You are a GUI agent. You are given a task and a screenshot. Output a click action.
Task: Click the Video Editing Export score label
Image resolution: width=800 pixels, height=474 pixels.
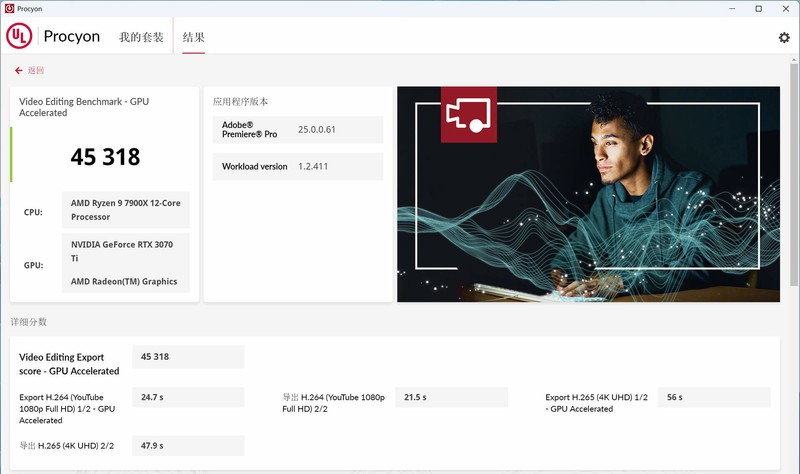click(x=69, y=364)
